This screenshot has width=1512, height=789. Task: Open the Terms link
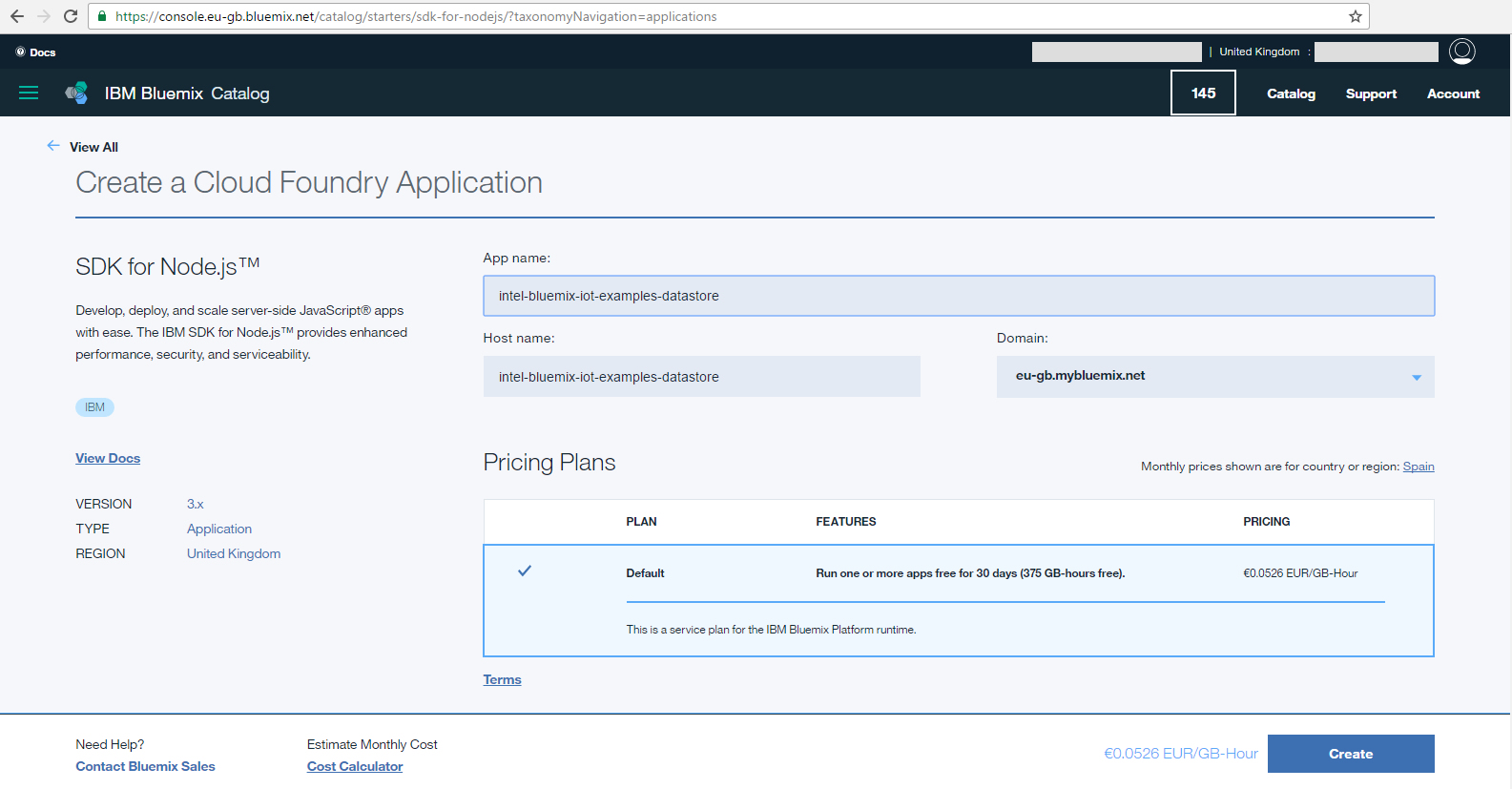(502, 679)
